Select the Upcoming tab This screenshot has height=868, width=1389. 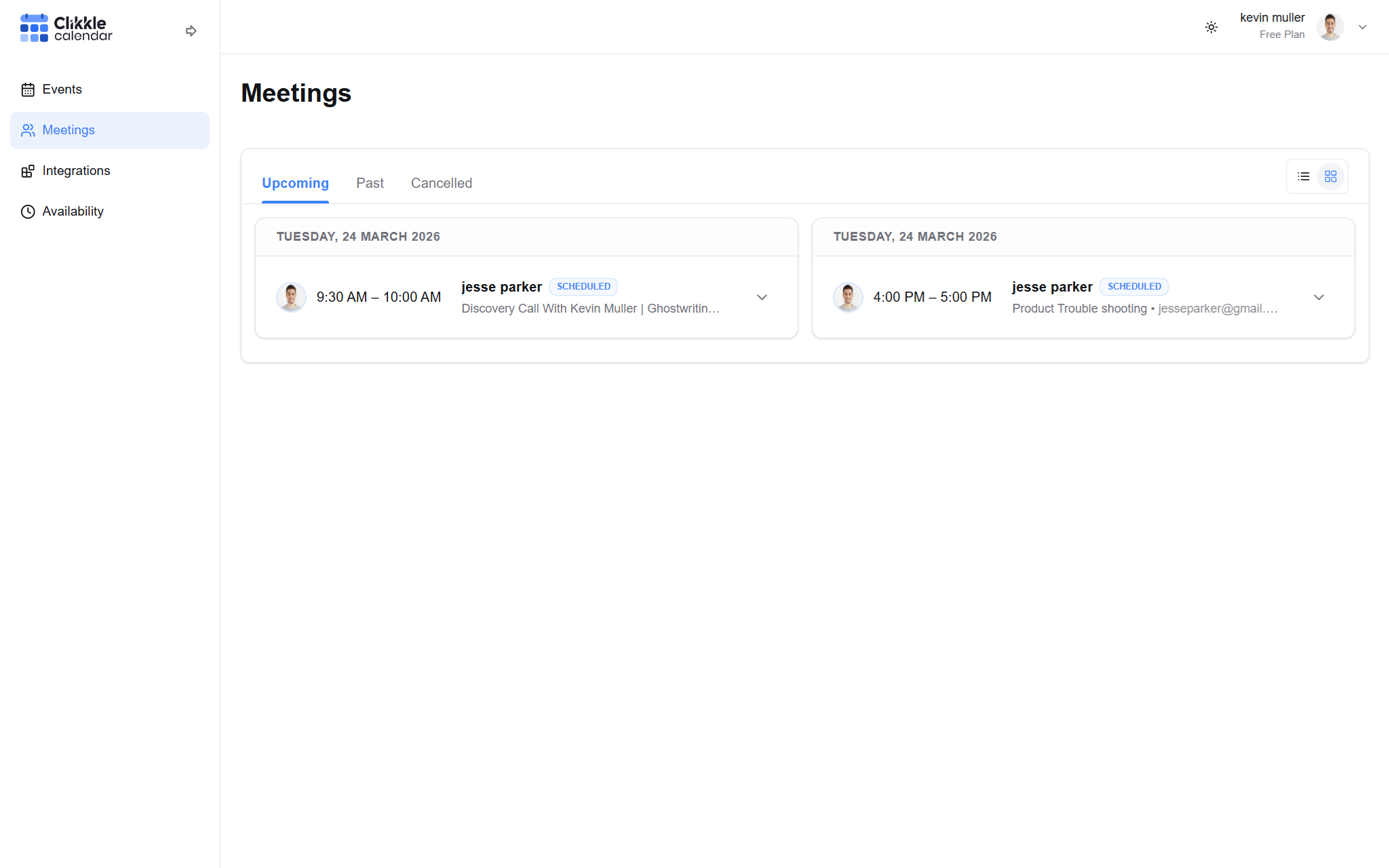[295, 183]
